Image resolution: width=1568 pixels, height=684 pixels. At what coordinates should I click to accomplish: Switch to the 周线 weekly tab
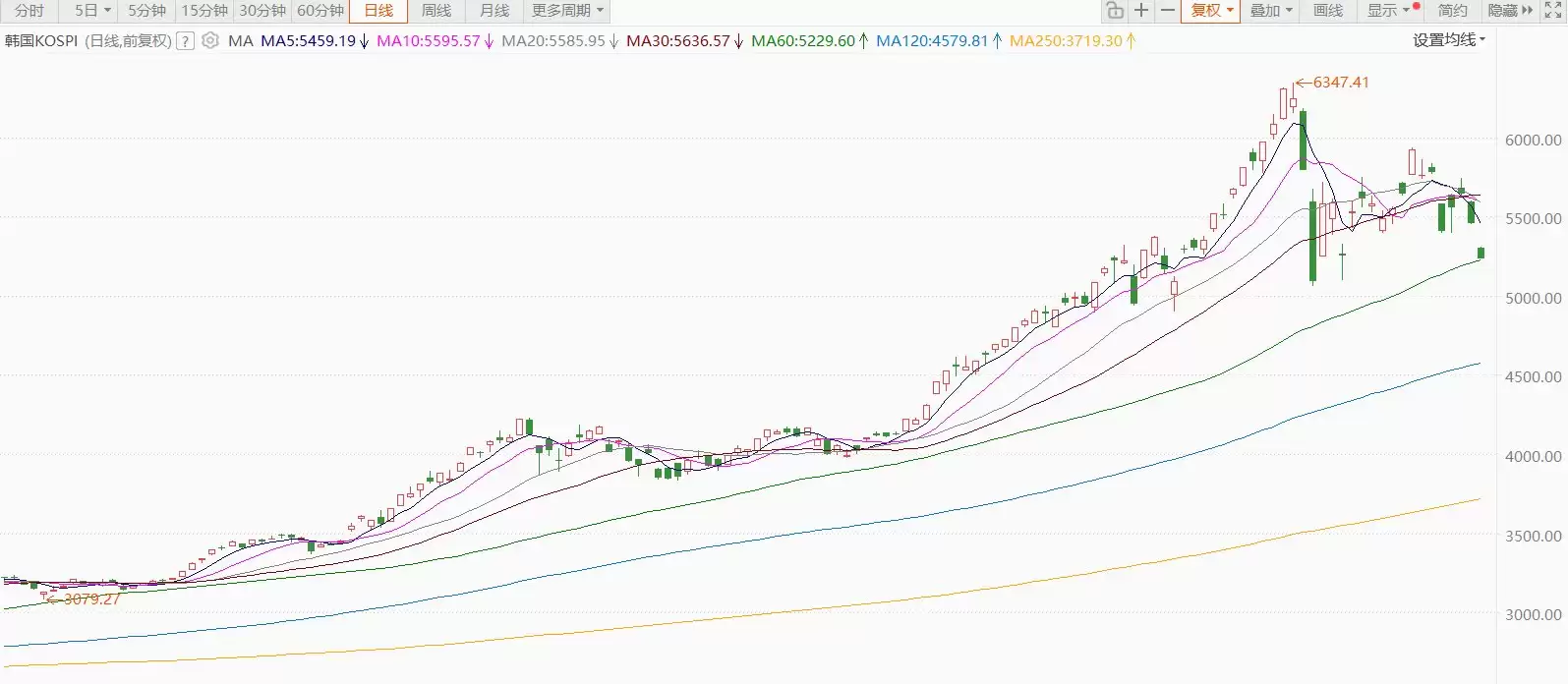coord(436,11)
